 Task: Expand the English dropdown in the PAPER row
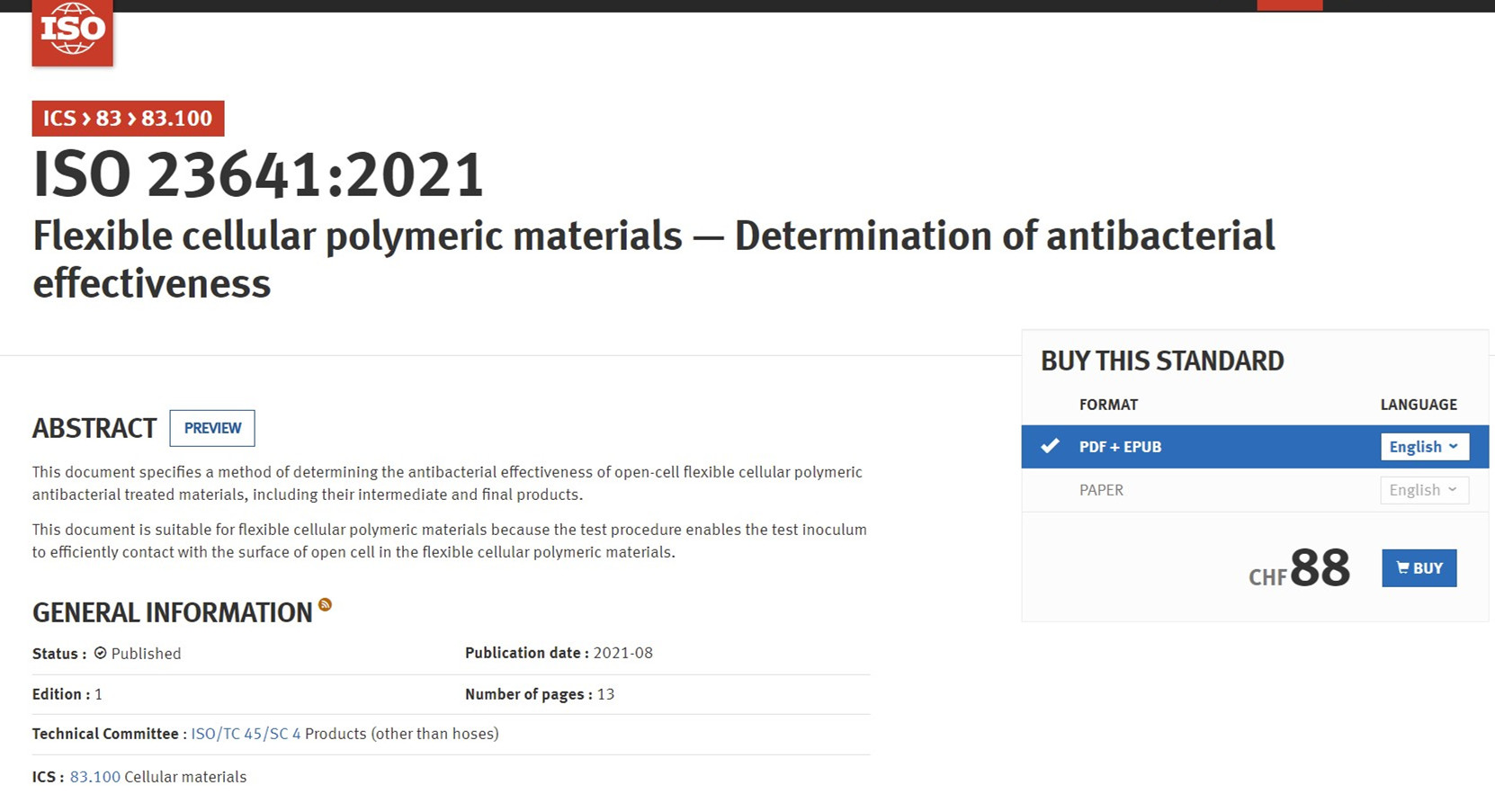click(x=1424, y=490)
